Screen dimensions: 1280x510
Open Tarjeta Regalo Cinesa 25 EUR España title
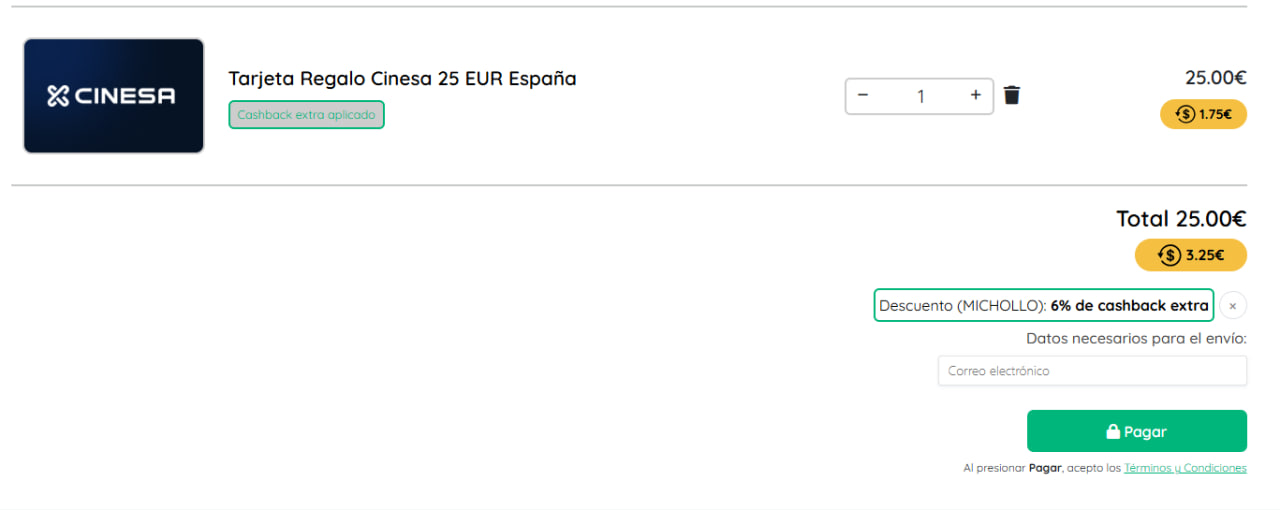[x=402, y=78]
